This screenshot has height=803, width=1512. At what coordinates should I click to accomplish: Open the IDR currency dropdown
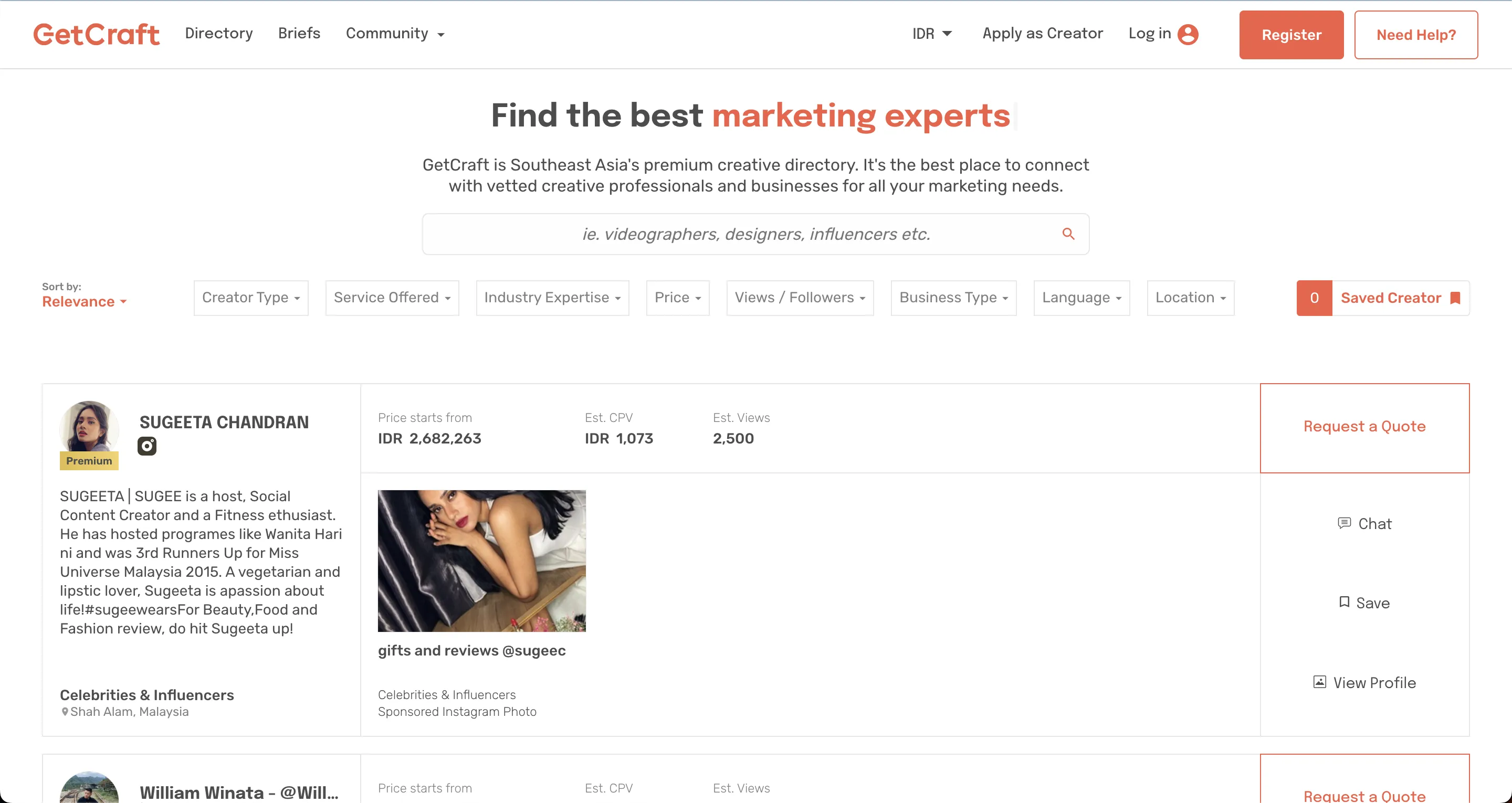coord(932,34)
